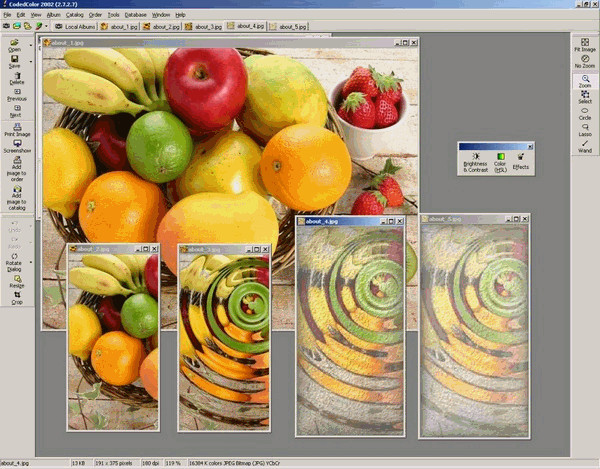Open Brightness & Contrast in floating palette
The image size is (600, 469).
(476, 163)
